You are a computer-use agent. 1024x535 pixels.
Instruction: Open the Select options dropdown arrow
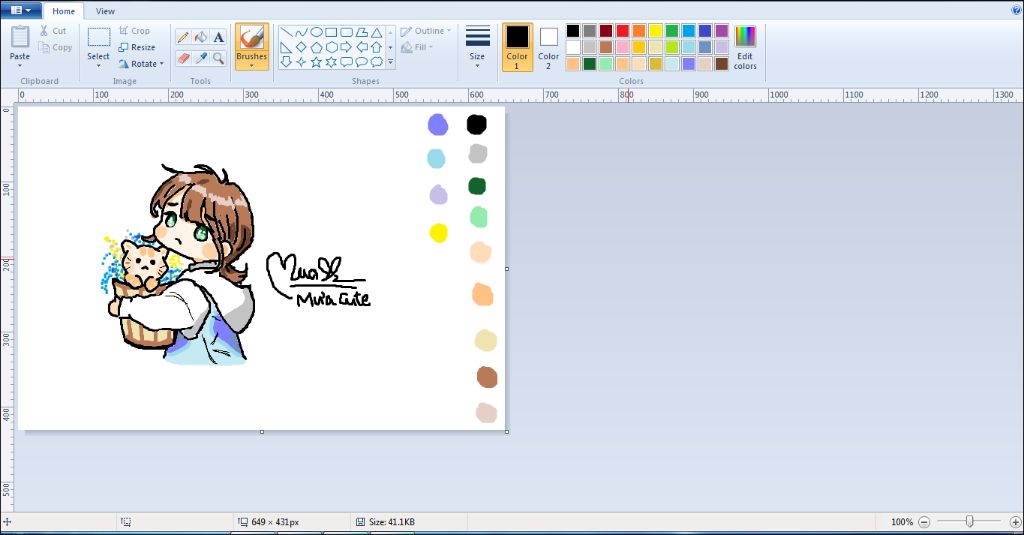tap(99, 66)
